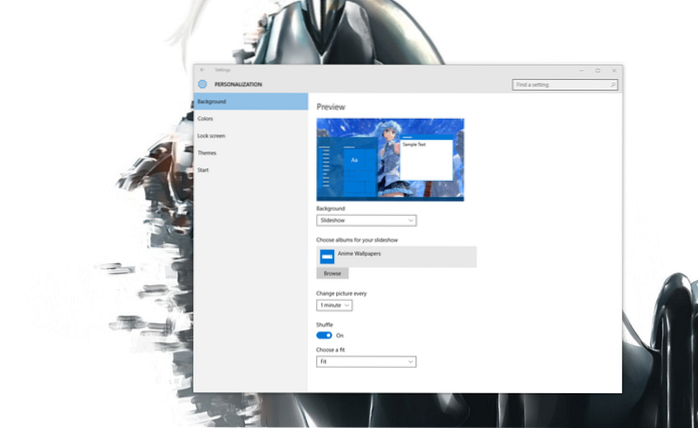The width and height of the screenshot is (698, 428).
Task: Click the Browse button for albums
Action: (332, 273)
